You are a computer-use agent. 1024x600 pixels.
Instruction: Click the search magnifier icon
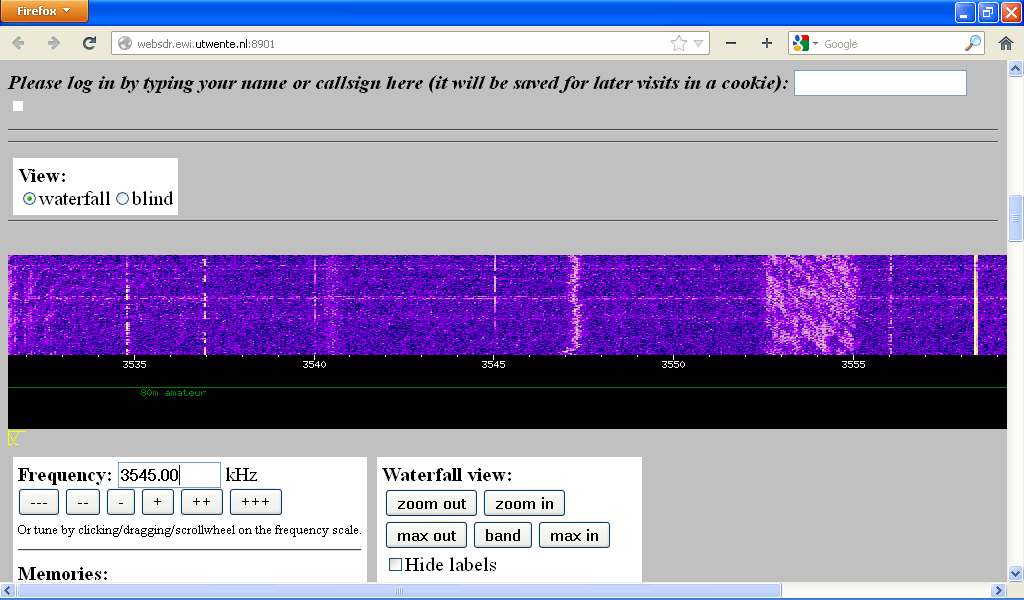point(972,43)
